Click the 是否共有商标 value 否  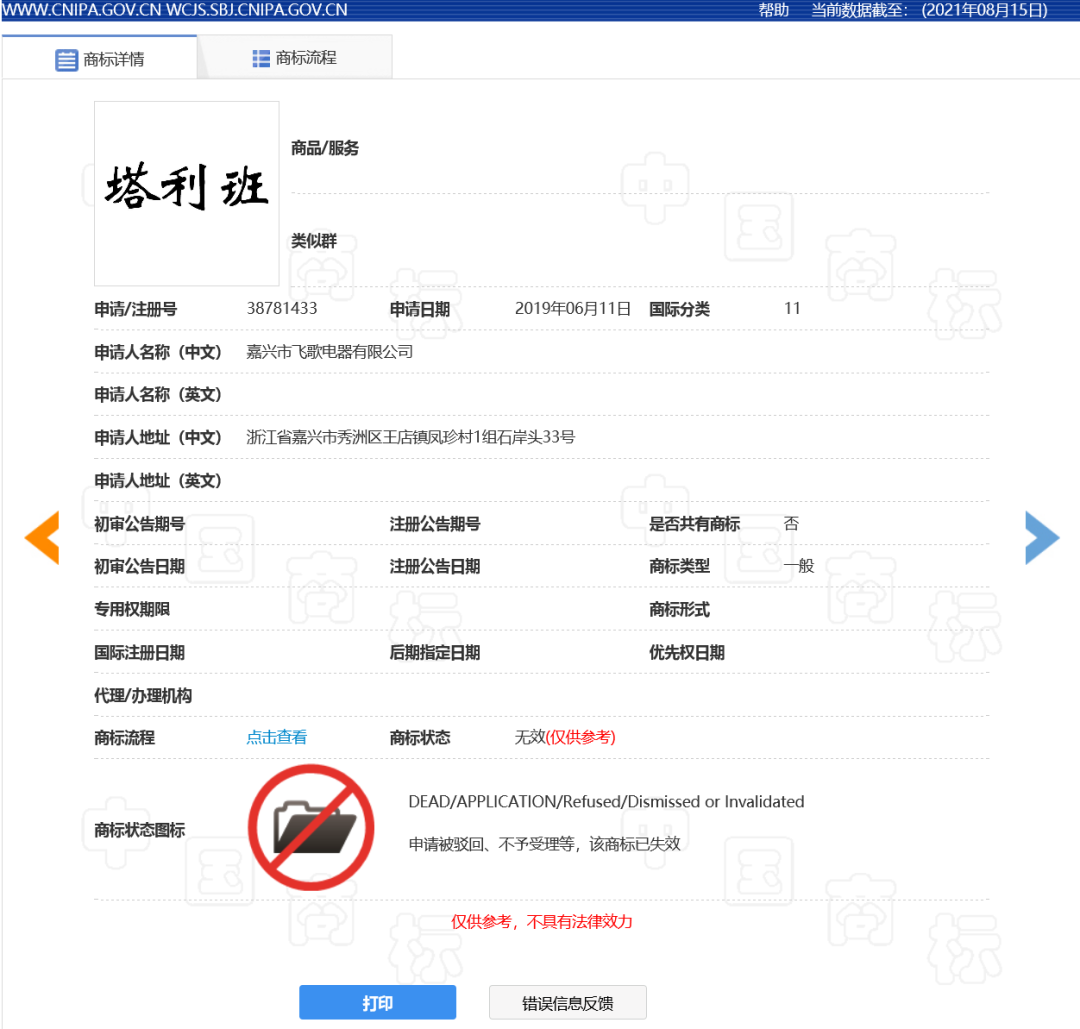coord(789,523)
